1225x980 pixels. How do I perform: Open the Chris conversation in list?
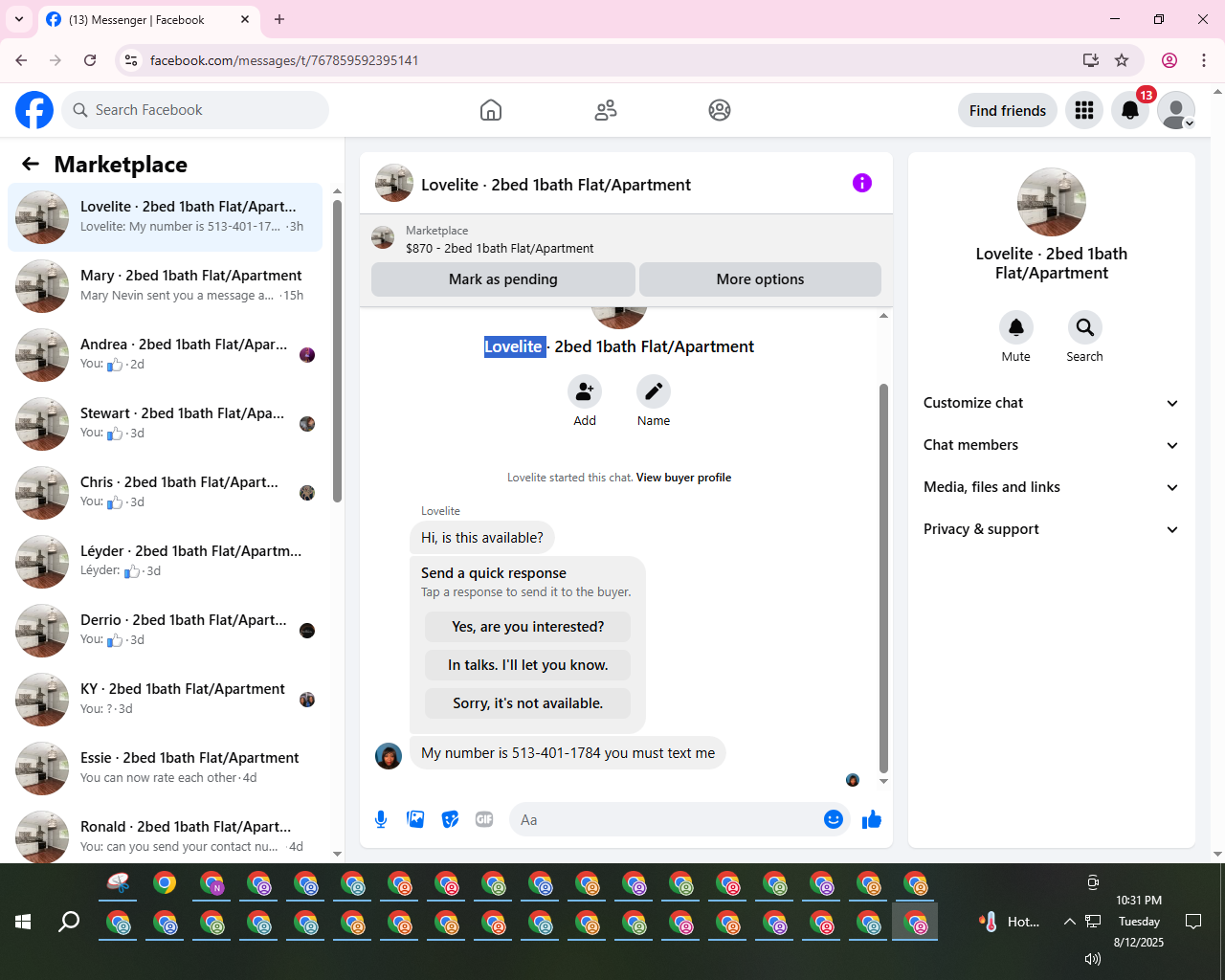click(x=166, y=493)
